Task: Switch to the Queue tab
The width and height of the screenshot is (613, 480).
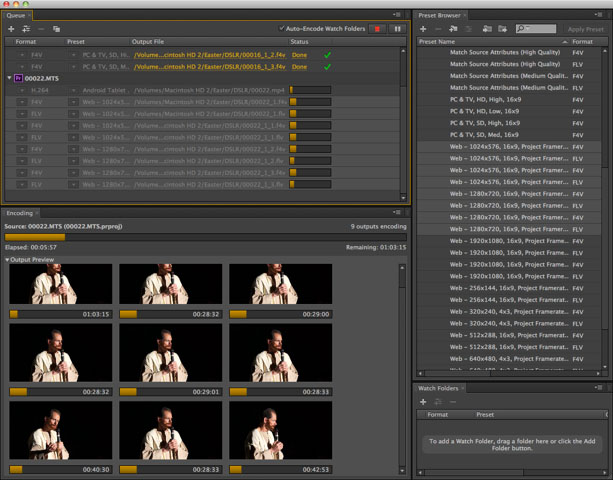Action: [x=18, y=15]
